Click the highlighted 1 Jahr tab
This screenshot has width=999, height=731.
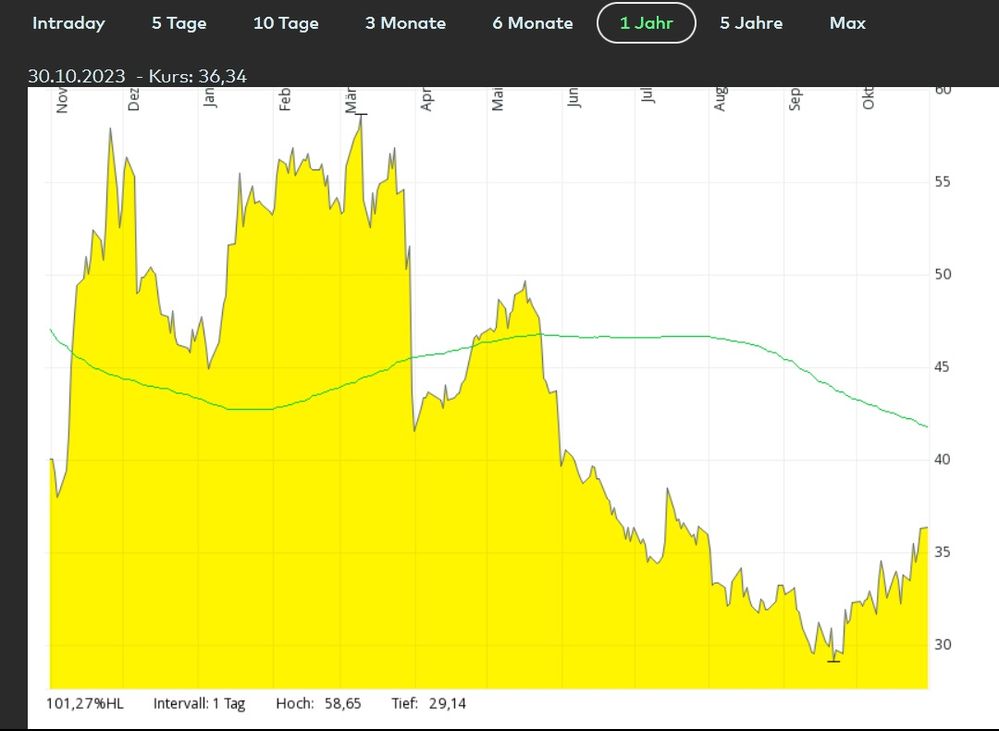(646, 23)
